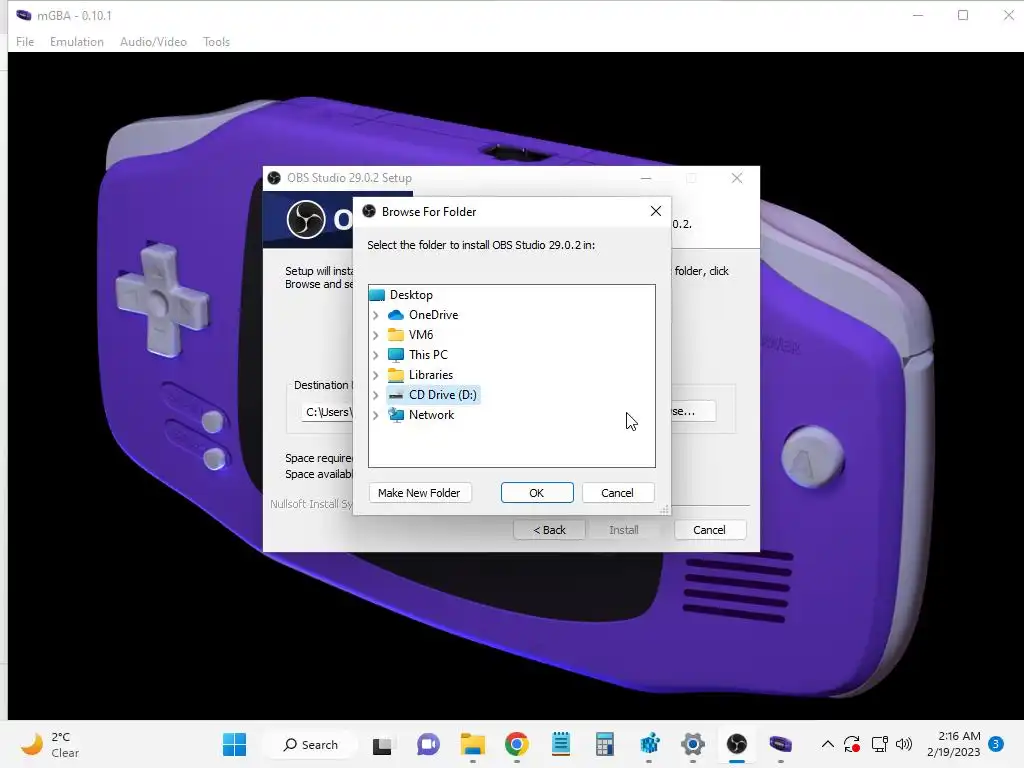
Task: Select the CD Drive (D:) drive icon
Action: [396, 395]
